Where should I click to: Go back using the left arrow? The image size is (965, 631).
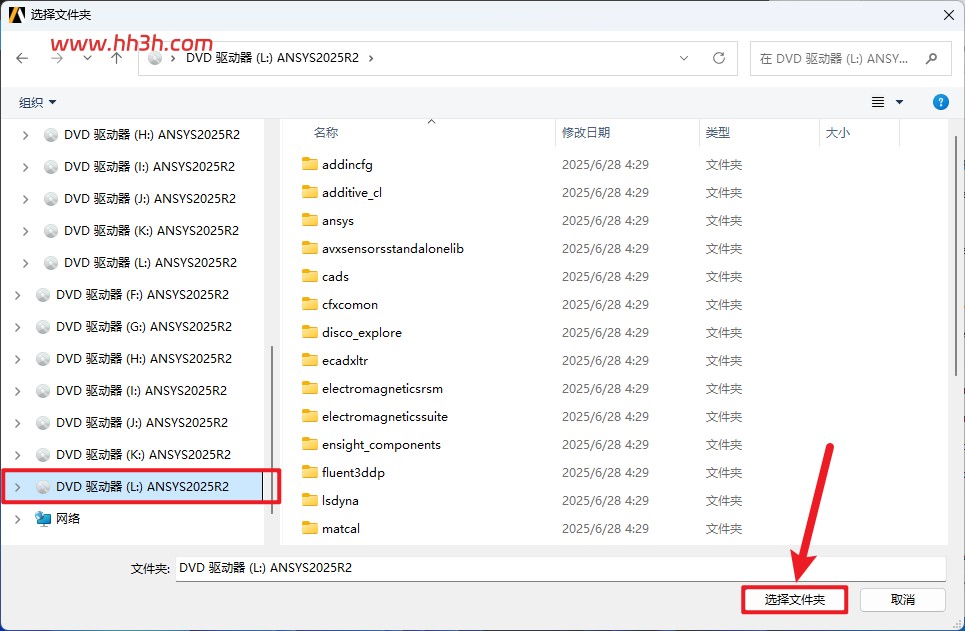click(22, 58)
